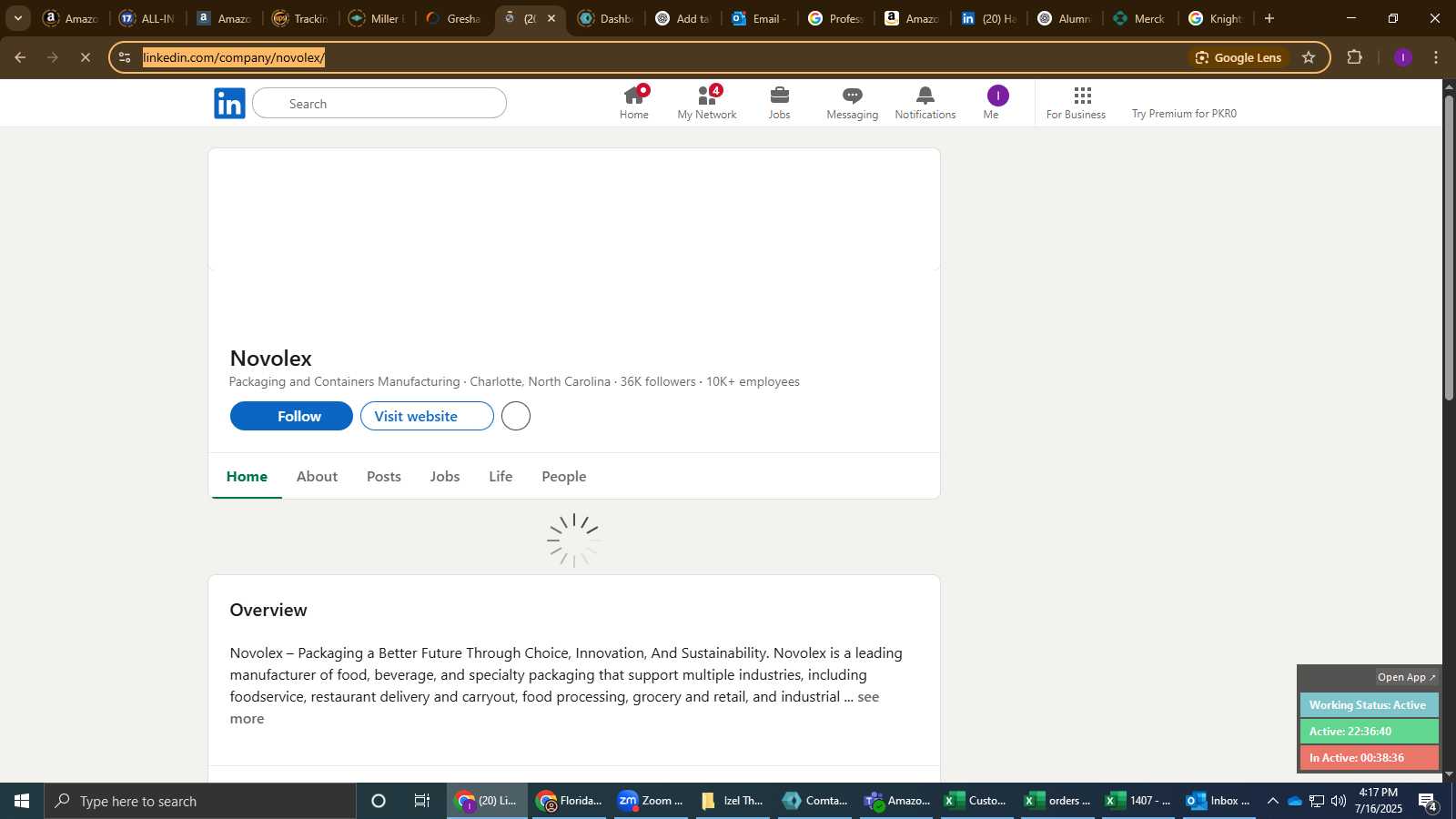This screenshot has width=1456, height=819.
Task: Open site information icon in address bar
Action: point(125,57)
